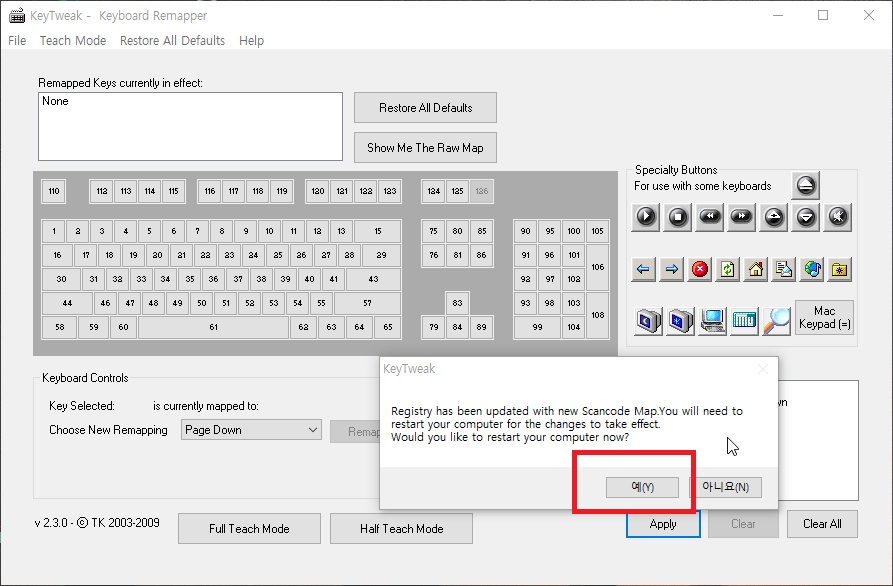The image size is (893, 586).
Task: Click 아니요(N) to decline the restart
Action: (725, 487)
